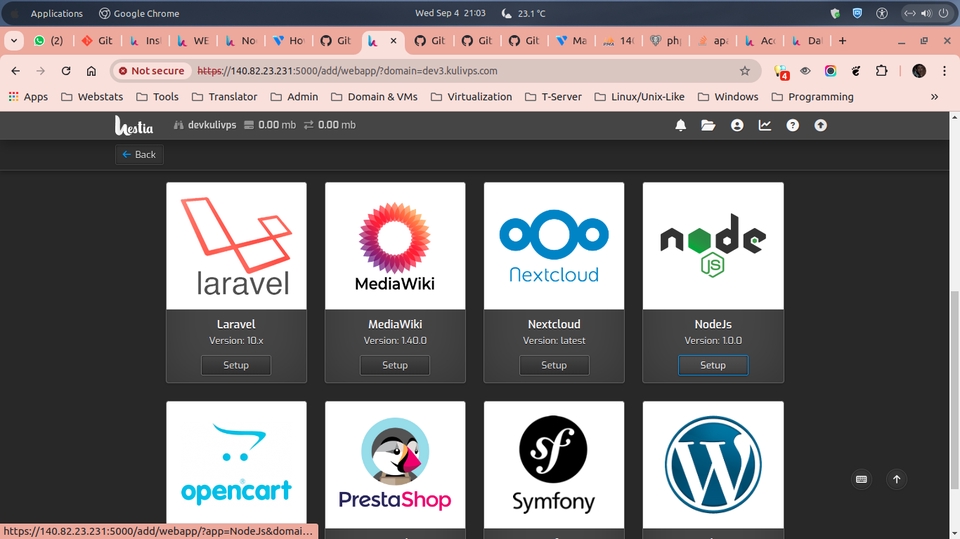Click the date and time clock in top panel
The height and width of the screenshot is (539, 960).
tap(450, 13)
